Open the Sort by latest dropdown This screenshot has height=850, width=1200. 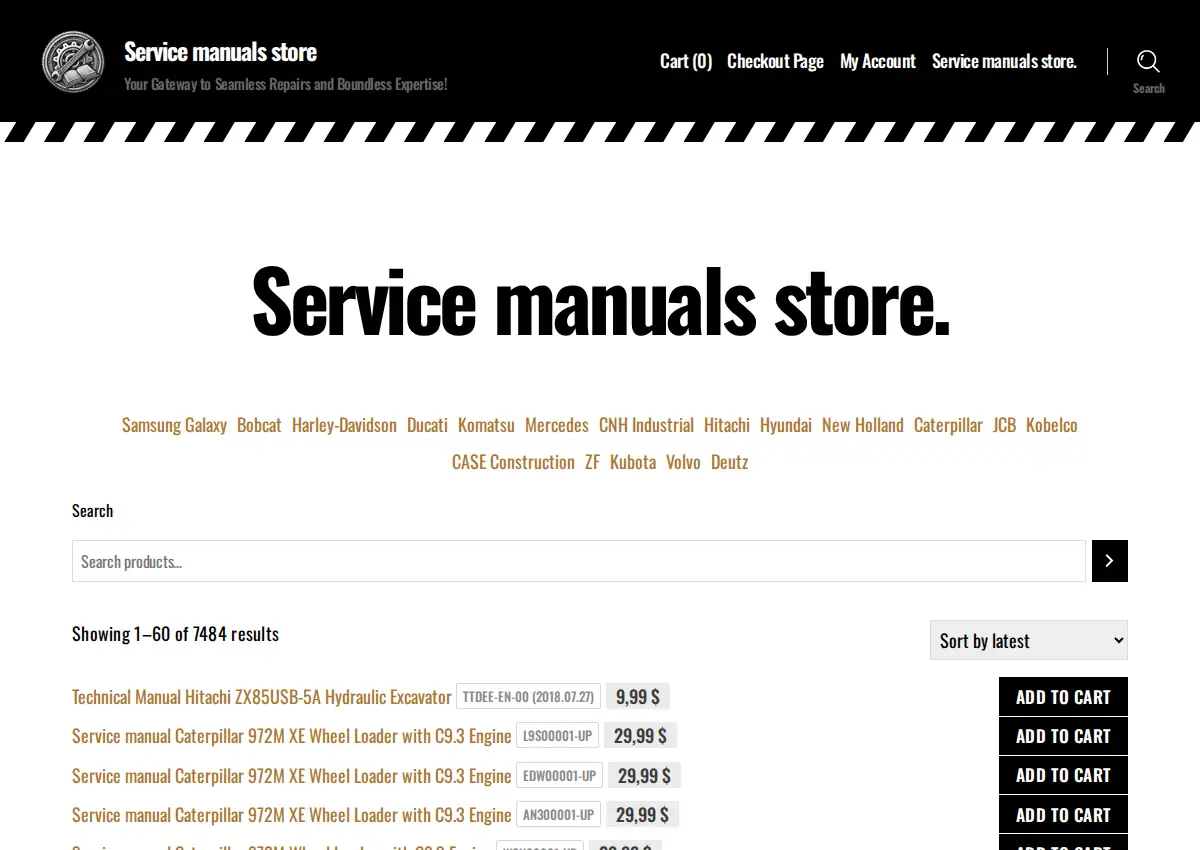tap(1029, 640)
